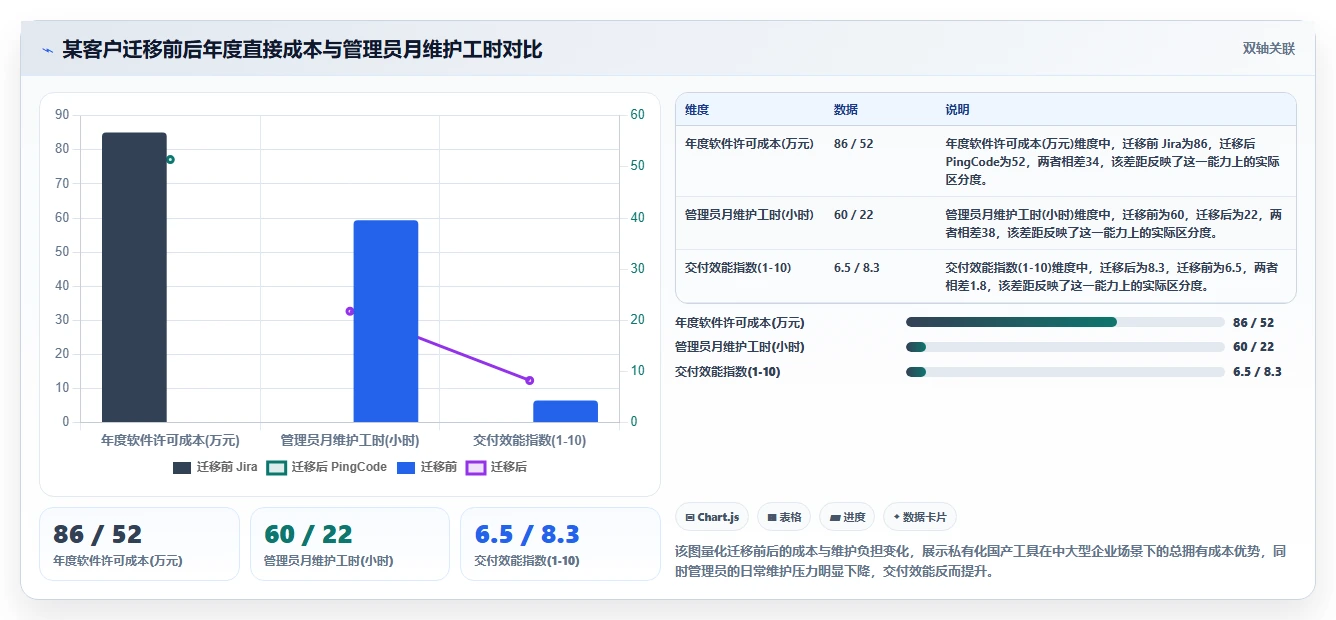Screen dimensions: 1336x620
Task: Toggle the blue 迁移前 legend item
Action: click(427, 467)
